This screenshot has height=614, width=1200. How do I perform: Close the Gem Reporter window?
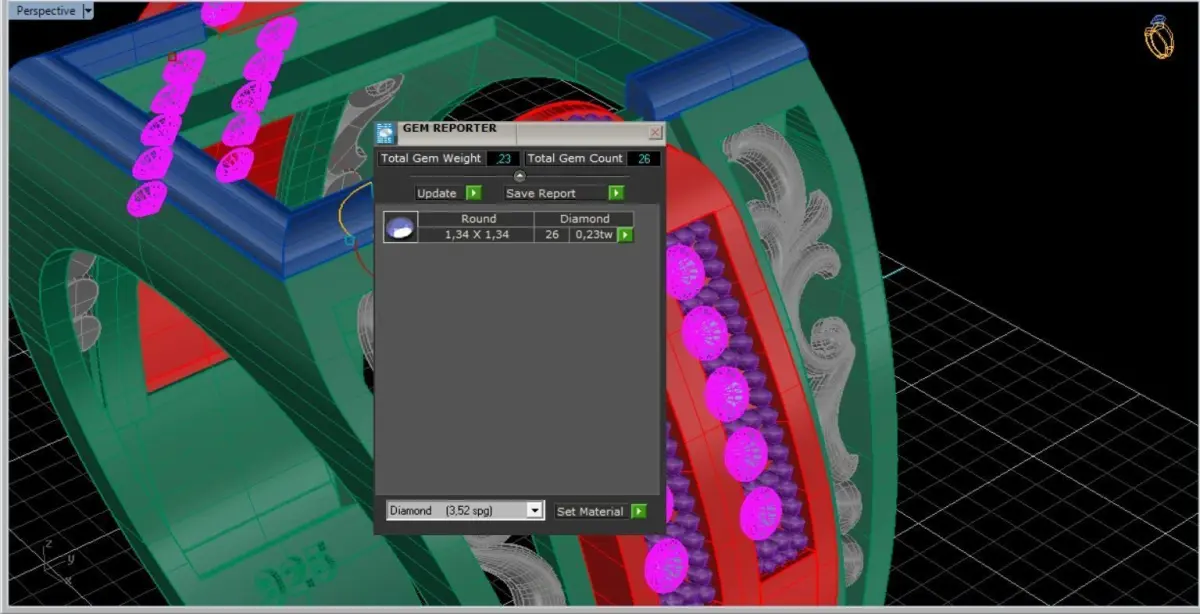pyautogui.click(x=655, y=132)
